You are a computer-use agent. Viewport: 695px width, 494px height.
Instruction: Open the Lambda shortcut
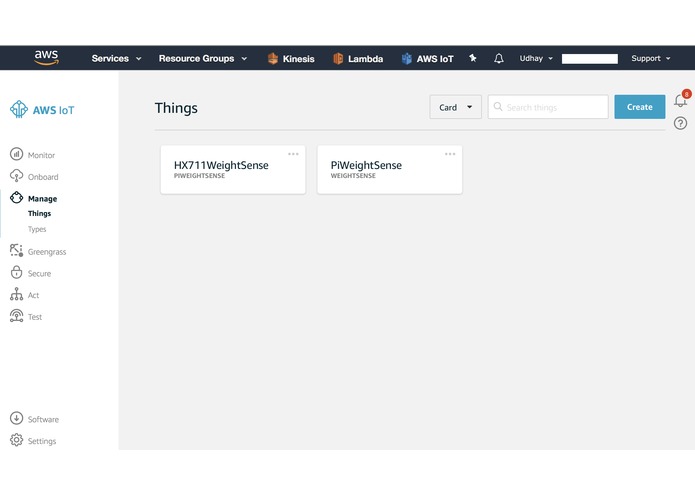click(358, 58)
